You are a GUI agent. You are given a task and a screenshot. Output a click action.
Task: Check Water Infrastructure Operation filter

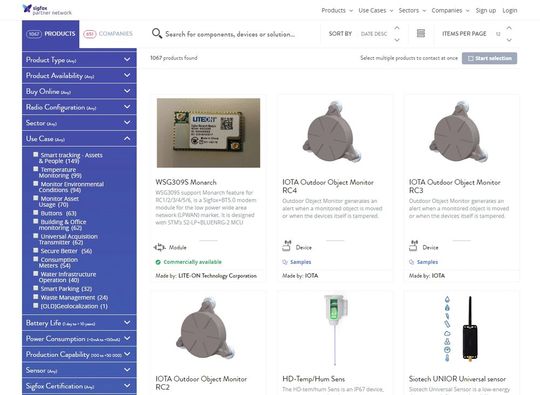tap(35, 273)
